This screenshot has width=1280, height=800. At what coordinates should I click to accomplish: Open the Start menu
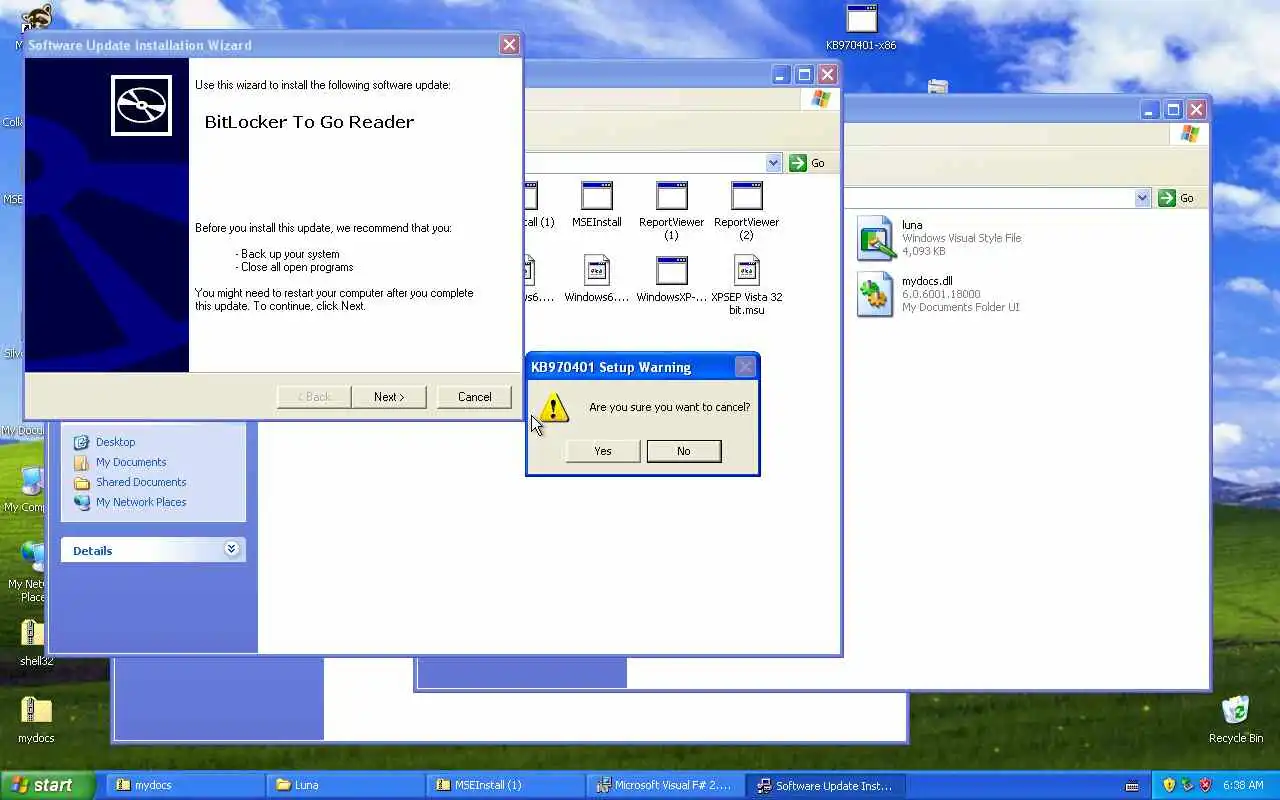click(47, 785)
